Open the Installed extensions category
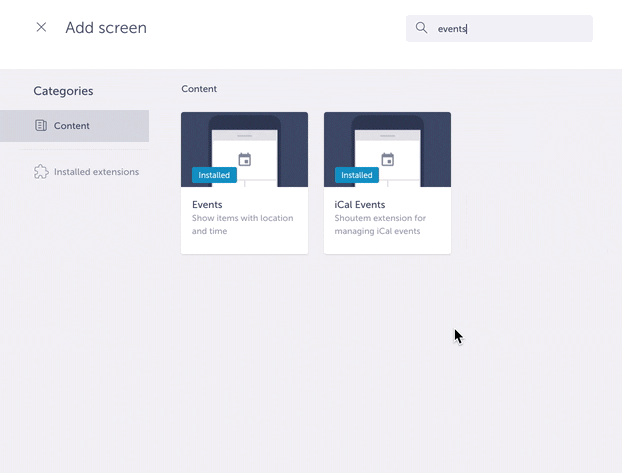Screen dimensions: 622x473 [96, 172]
